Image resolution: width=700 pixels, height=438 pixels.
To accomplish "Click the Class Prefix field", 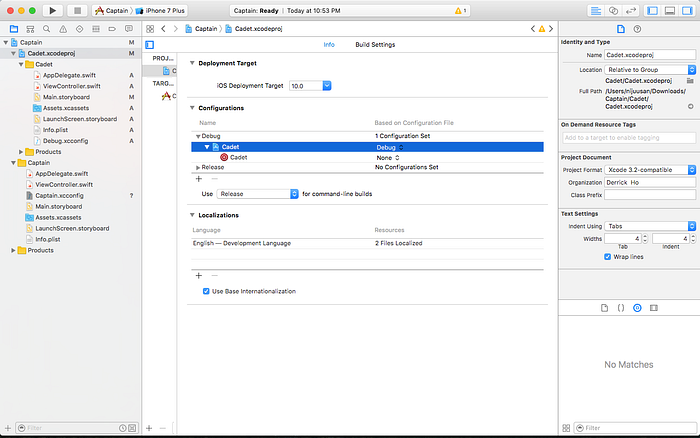I will [x=650, y=195].
